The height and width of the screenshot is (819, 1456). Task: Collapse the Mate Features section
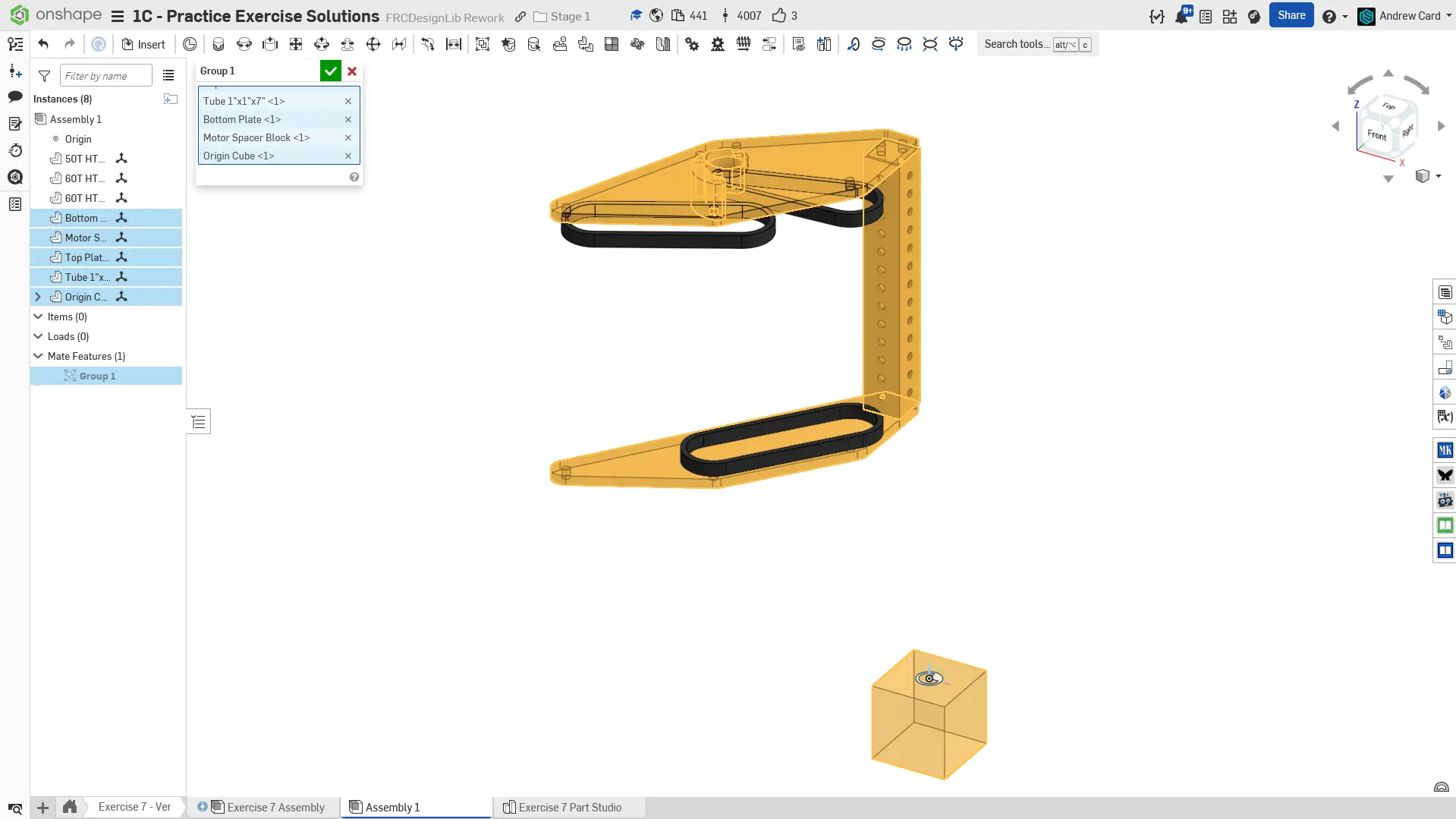pyautogui.click(x=38, y=356)
